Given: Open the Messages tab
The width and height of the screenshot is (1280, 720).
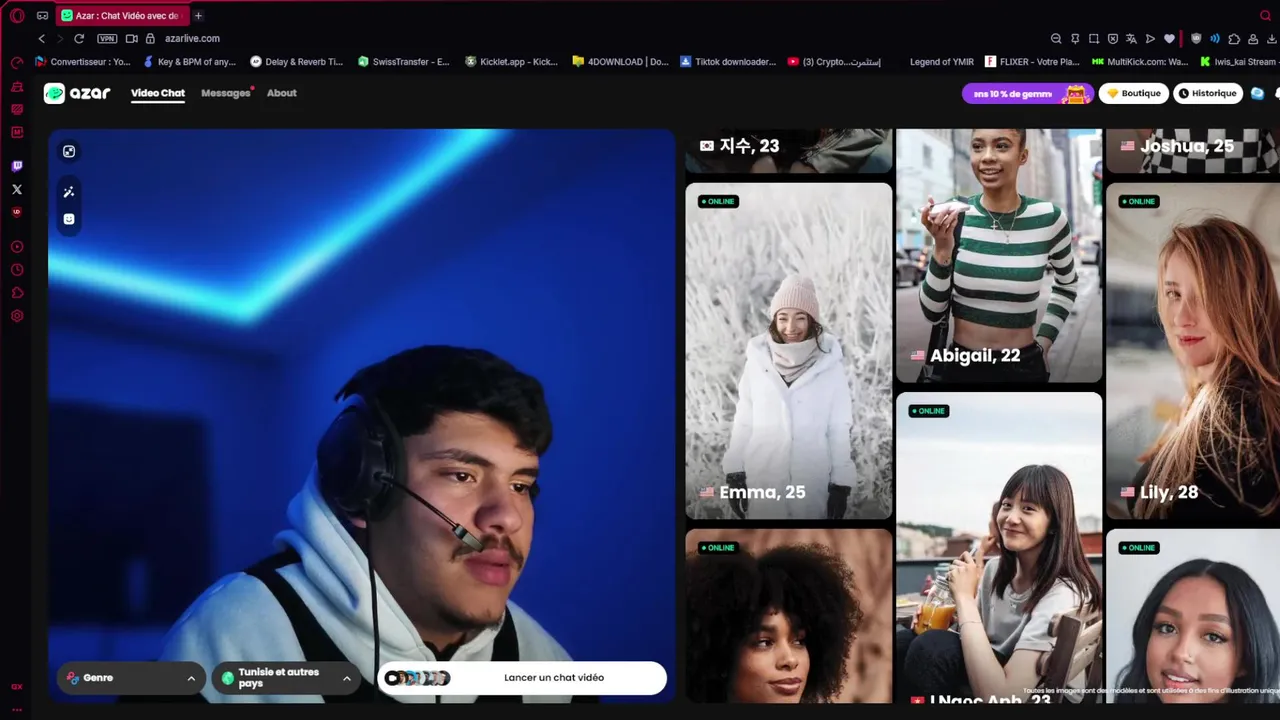Looking at the screenshot, I should (226, 93).
